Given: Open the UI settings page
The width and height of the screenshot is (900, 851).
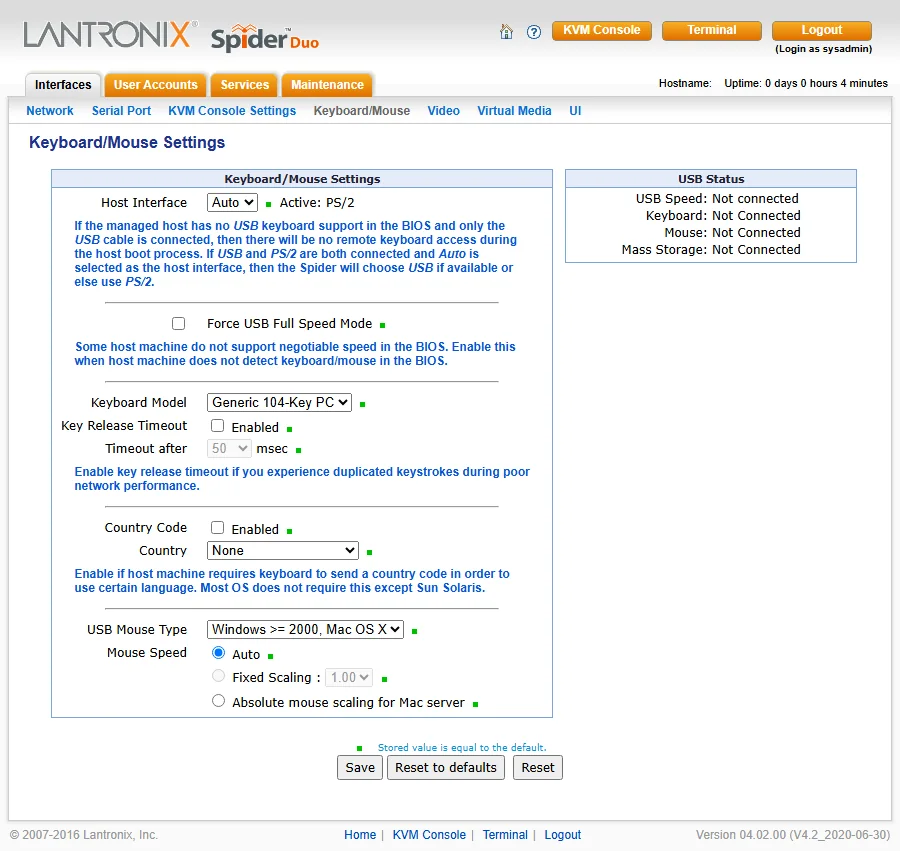Looking at the screenshot, I should (x=575, y=111).
